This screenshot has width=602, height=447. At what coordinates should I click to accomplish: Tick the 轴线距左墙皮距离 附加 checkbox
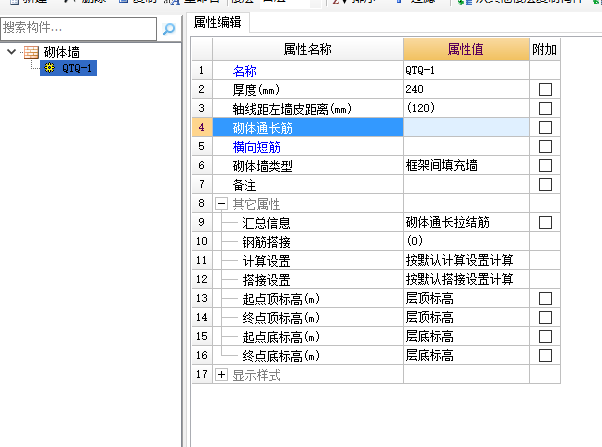click(x=545, y=108)
